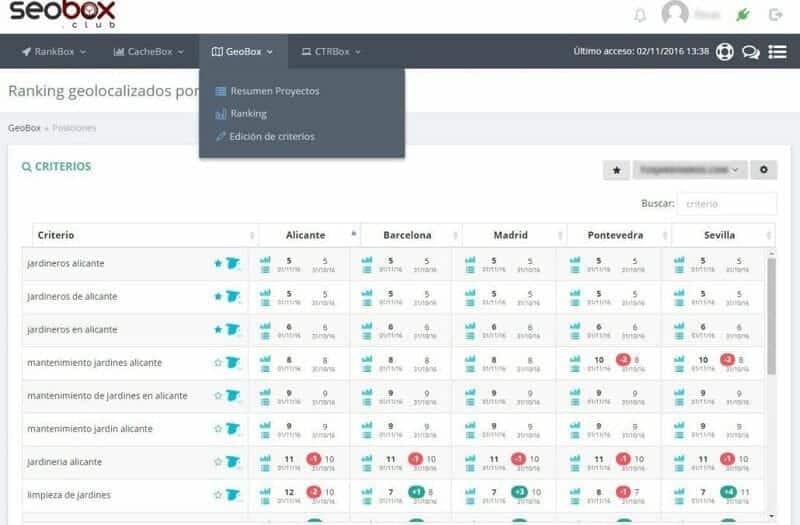Open chart icon in Sevilla for limpieza de jardines
The height and width of the screenshot is (525, 800).
pyautogui.click(x=679, y=491)
